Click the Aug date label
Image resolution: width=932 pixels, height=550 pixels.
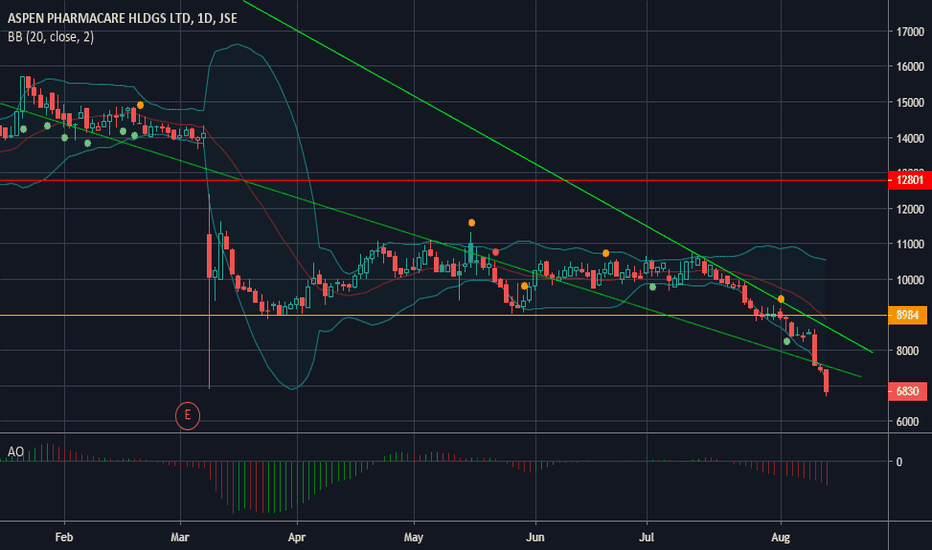tap(780, 538)
